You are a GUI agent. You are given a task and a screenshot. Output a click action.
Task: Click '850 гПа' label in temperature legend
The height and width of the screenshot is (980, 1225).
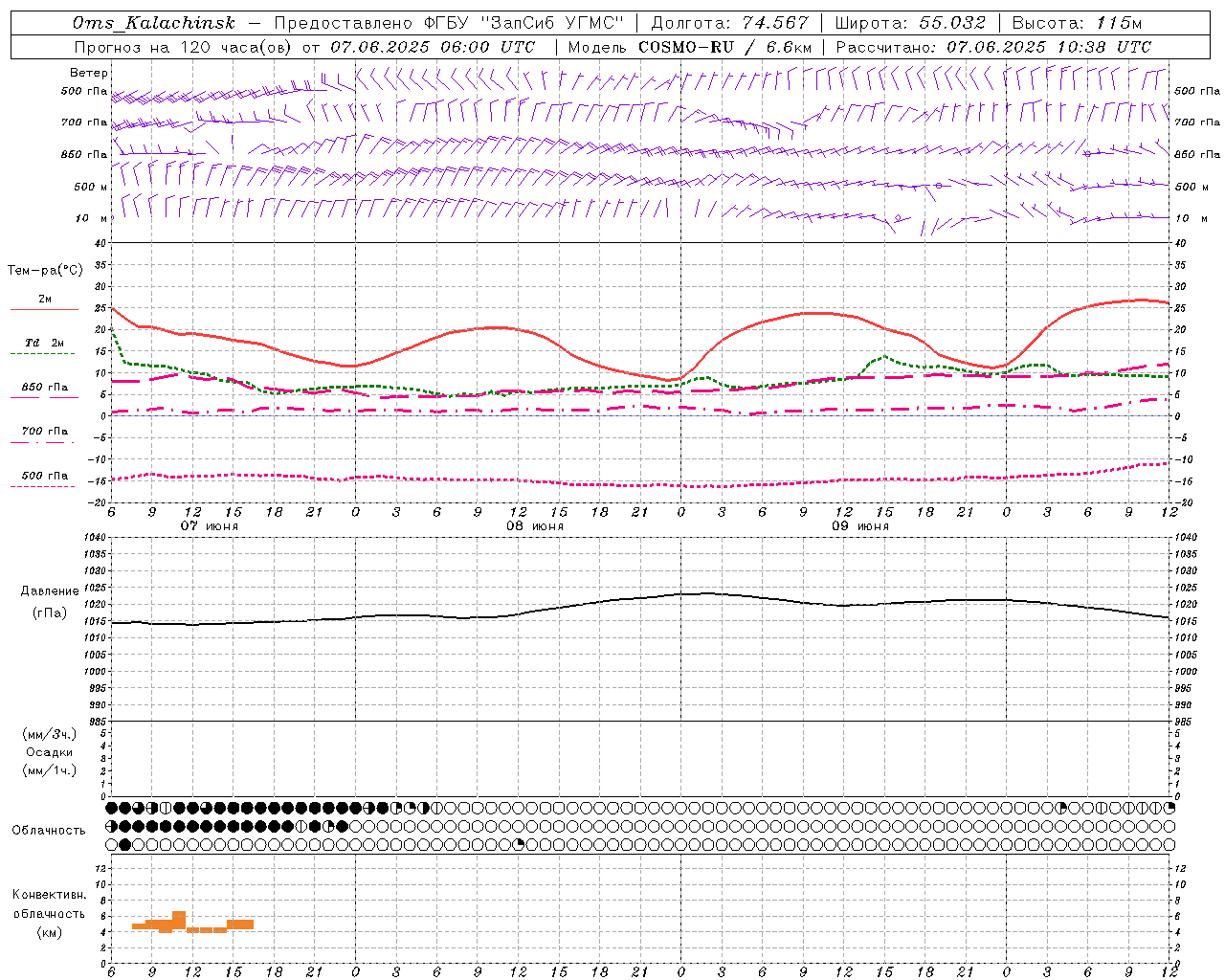[x=45, y=388]
